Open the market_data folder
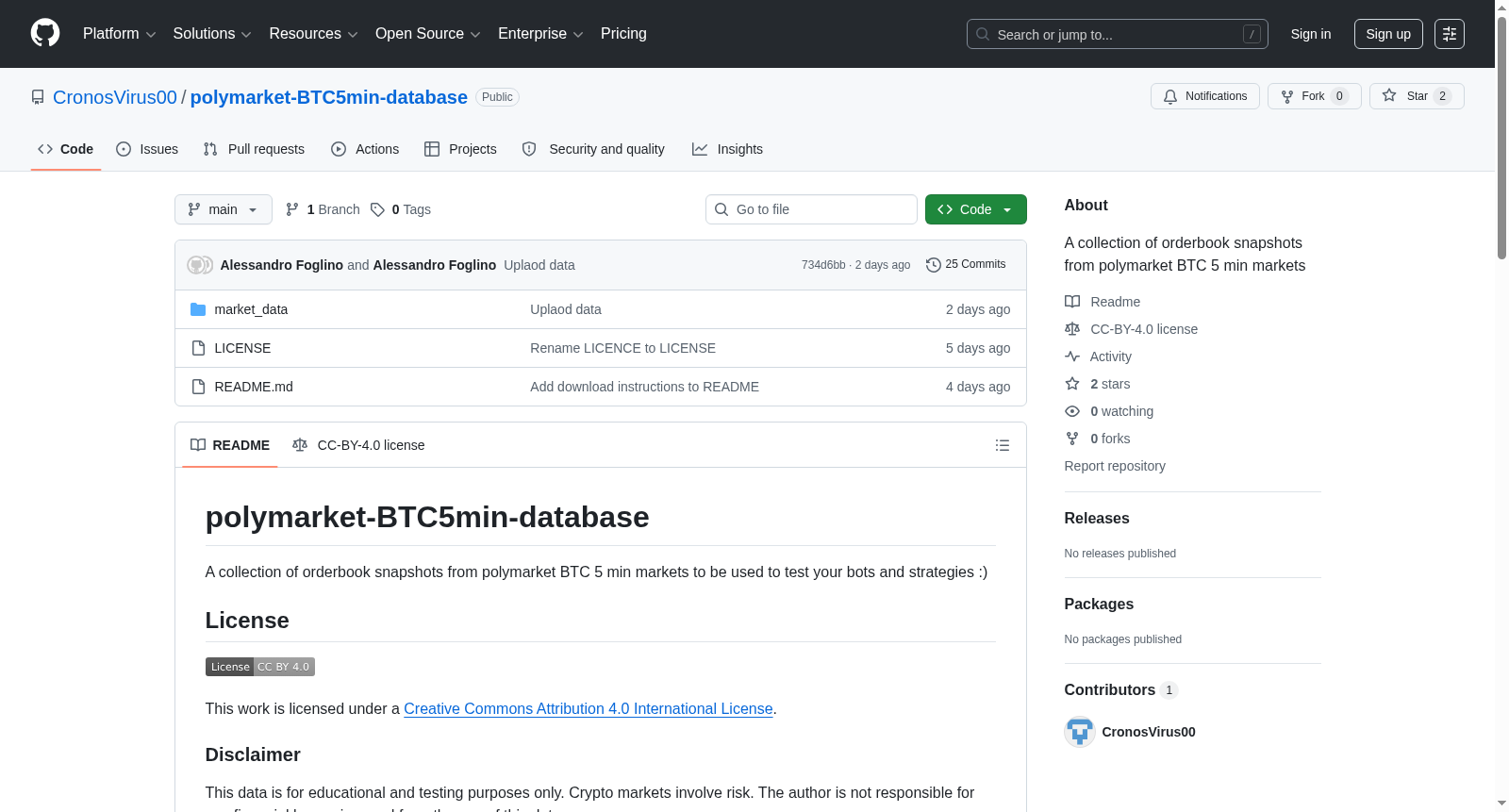1509x812 pixels. [251, 309]
